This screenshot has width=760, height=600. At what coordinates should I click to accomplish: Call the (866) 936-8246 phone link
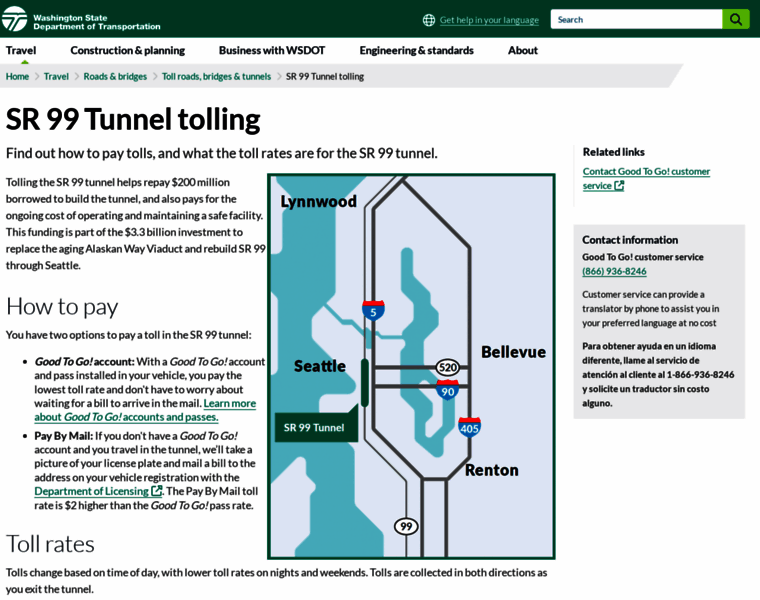pyautogui.click(x=614, y=271)
